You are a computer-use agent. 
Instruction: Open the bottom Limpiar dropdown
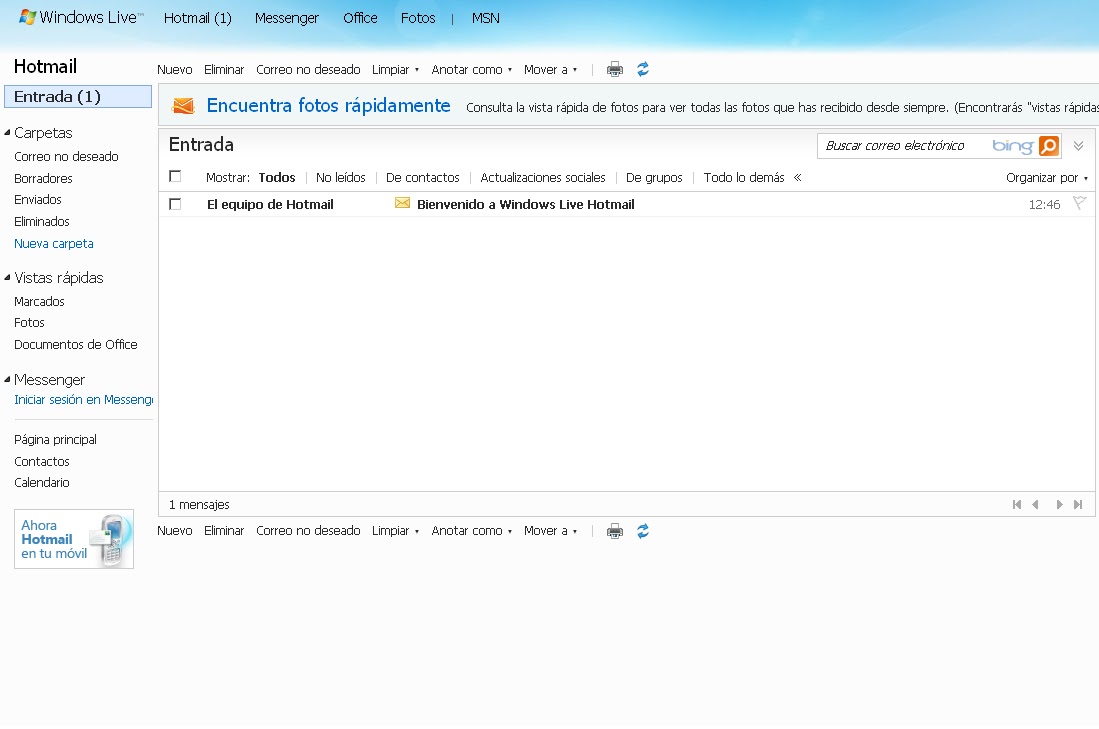395,531
